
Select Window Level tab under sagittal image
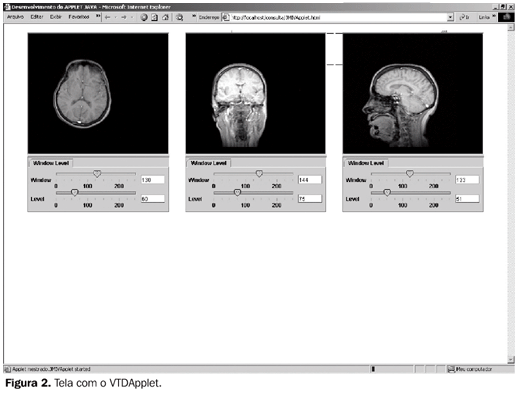point(366,163)
